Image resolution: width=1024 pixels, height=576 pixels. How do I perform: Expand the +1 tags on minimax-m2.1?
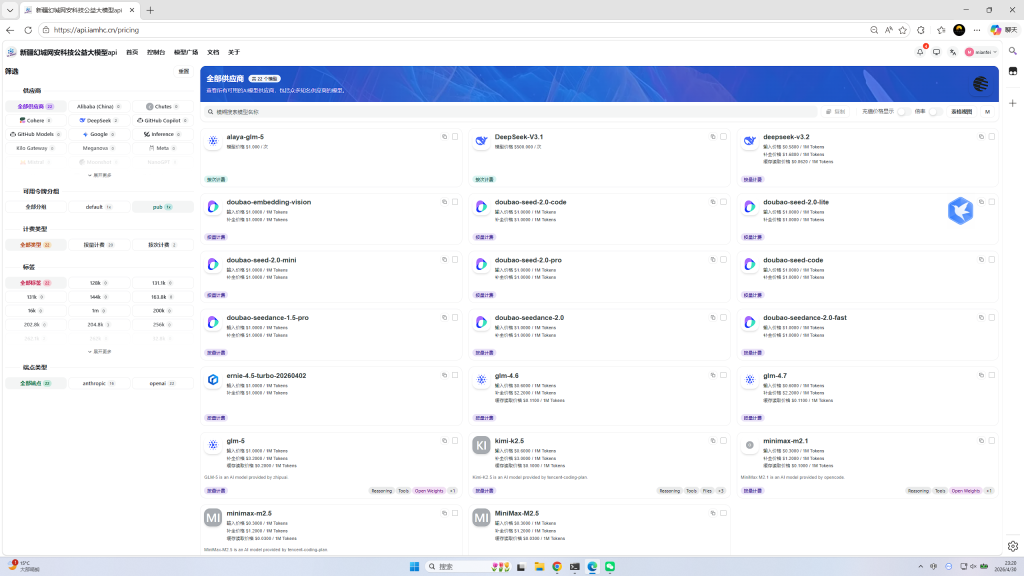(x=989, y=491)
